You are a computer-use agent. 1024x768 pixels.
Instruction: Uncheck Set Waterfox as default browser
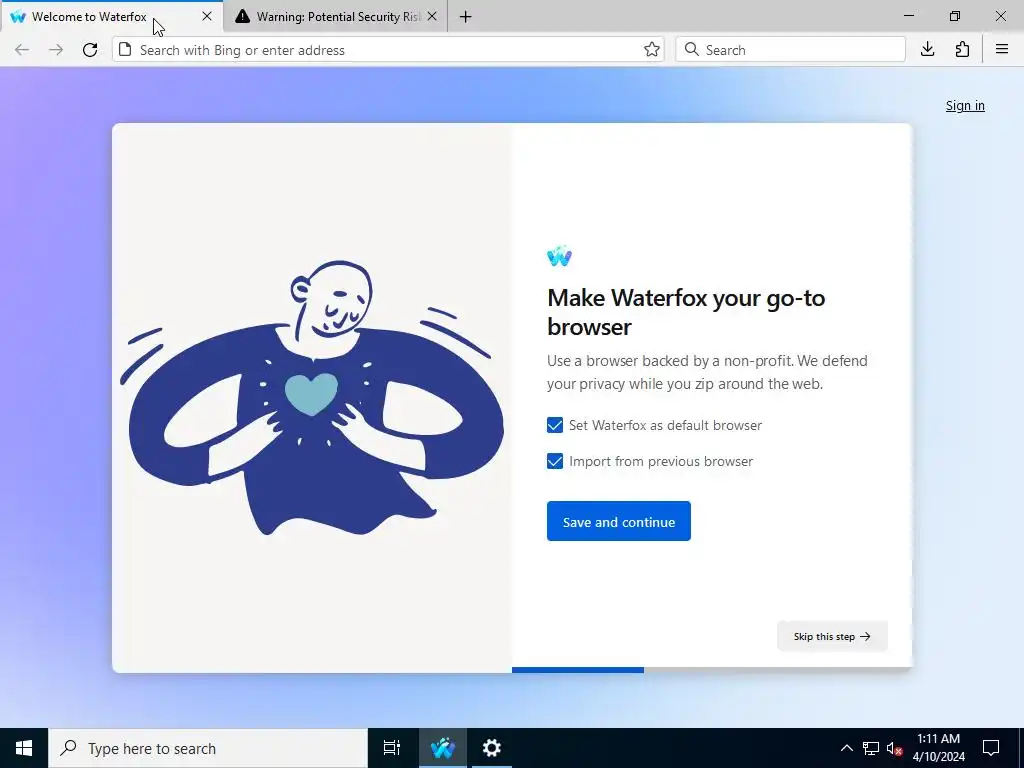tap(554, 425)
